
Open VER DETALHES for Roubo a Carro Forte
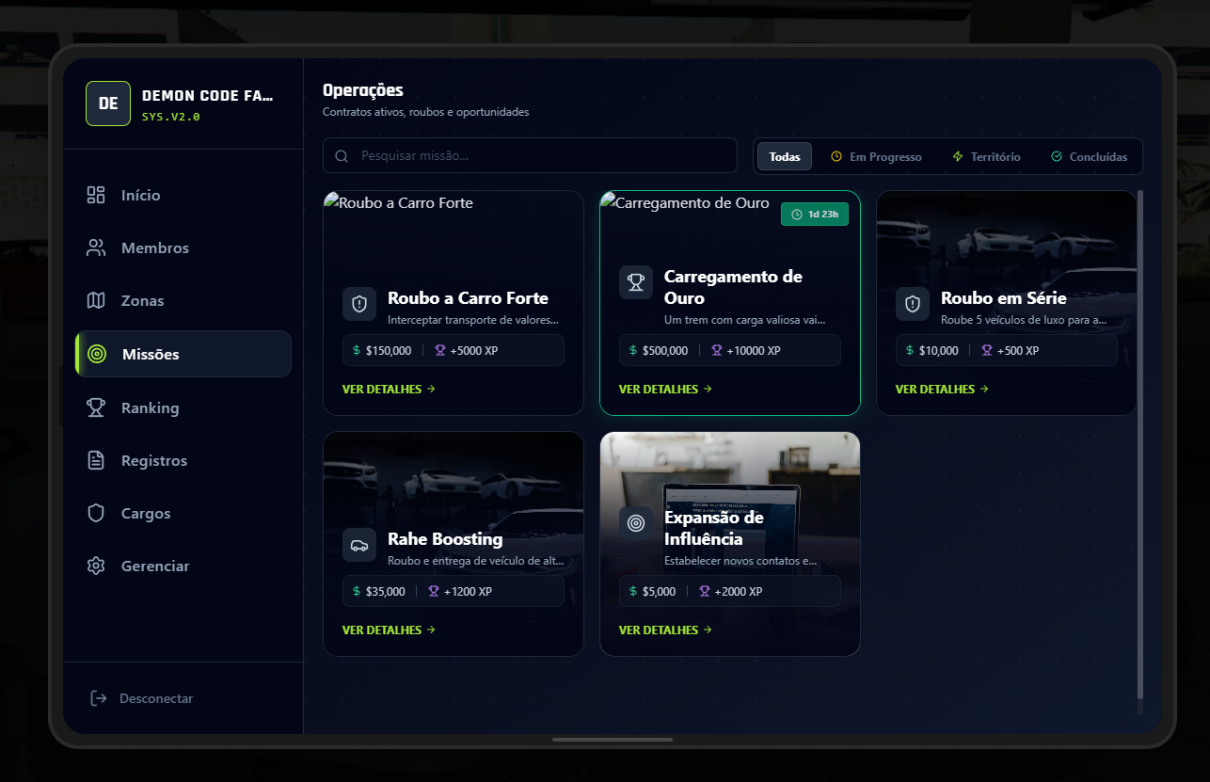389,389
